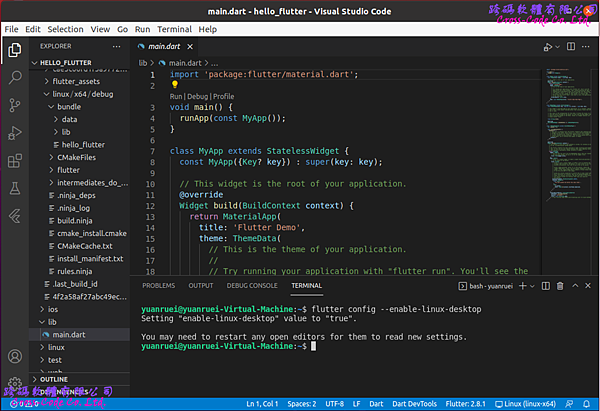Click the Run code lens above main
The image size is (600, 411).
click(177, 97)
